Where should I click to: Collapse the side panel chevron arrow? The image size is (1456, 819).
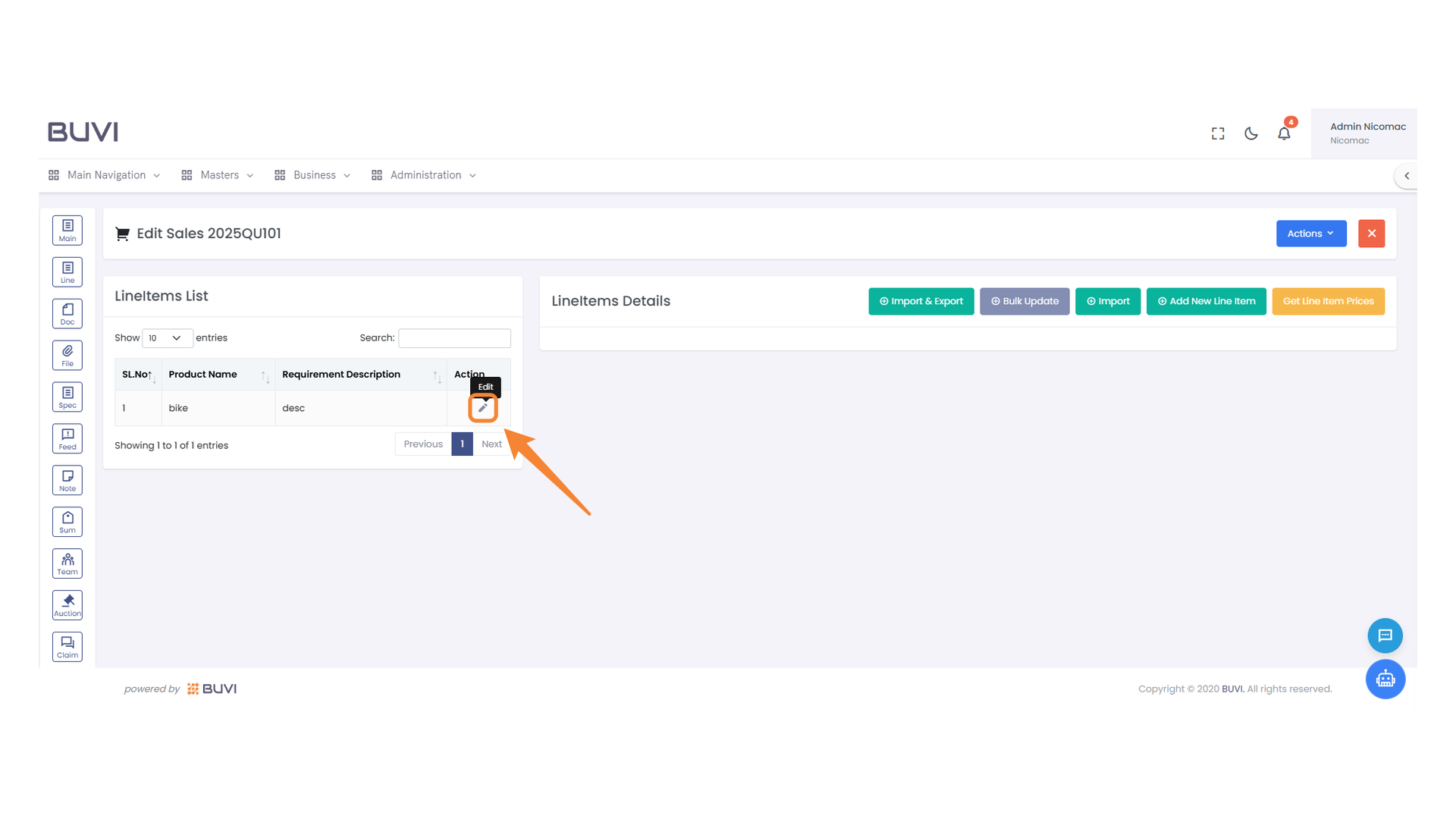[1407, 176]
